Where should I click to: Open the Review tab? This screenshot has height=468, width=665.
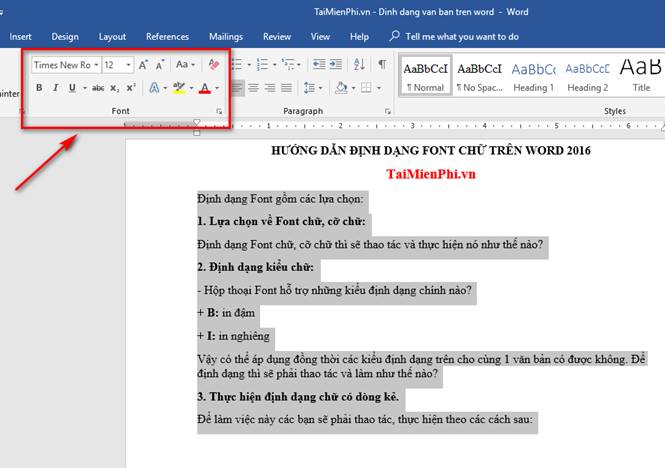(277, 37)
